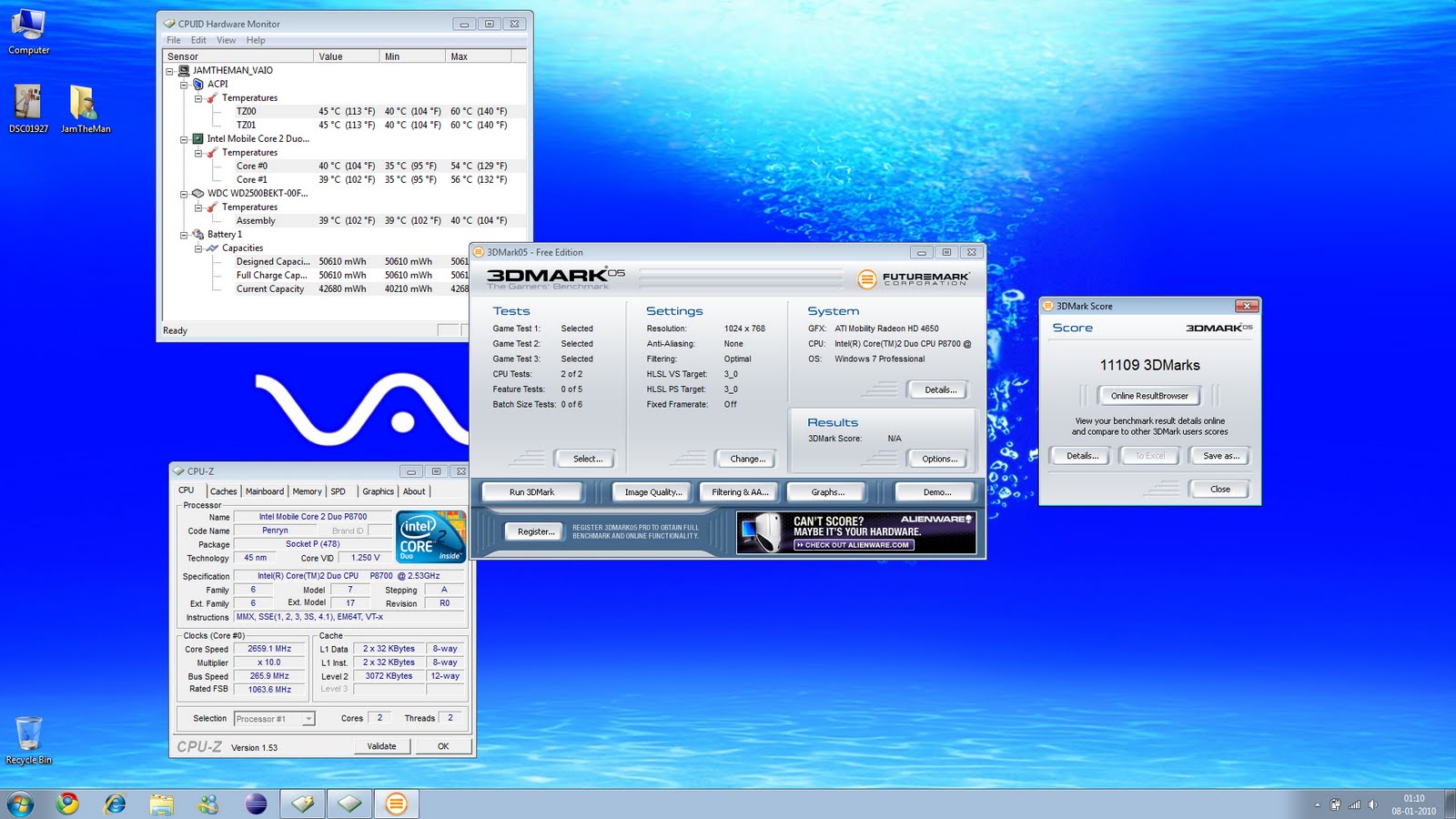Viewport: 1456px width, 819px height.
Task: Open the View menu in HWMonitor
Action: tap(226, 40)
